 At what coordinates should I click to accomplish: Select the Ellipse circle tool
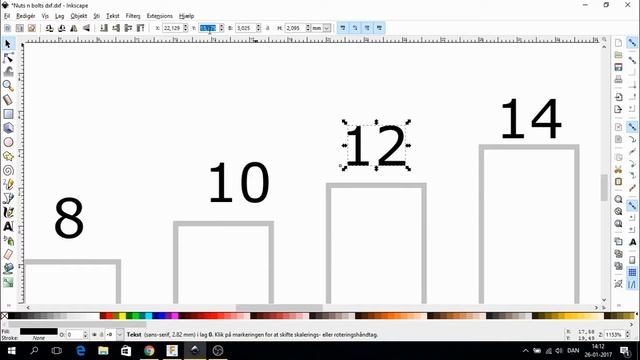click(8, 142)
